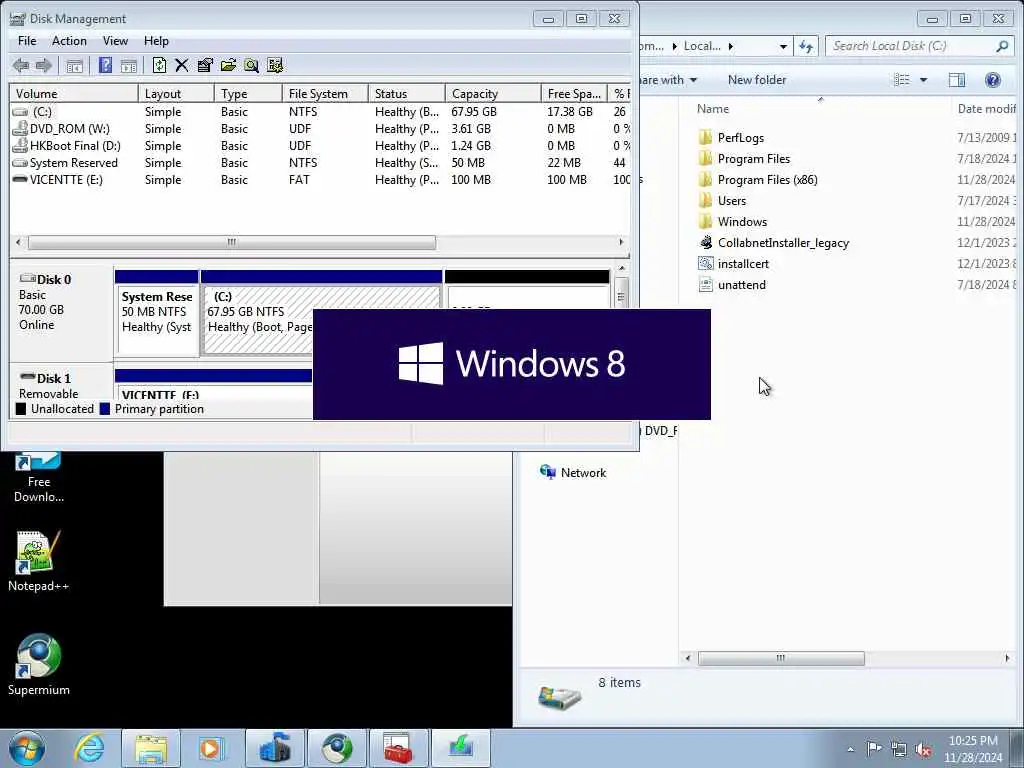The width and height of the screenshot is (1024, 768).
Task: Open the Help menu in Disk Management
Action: [156, 40]
